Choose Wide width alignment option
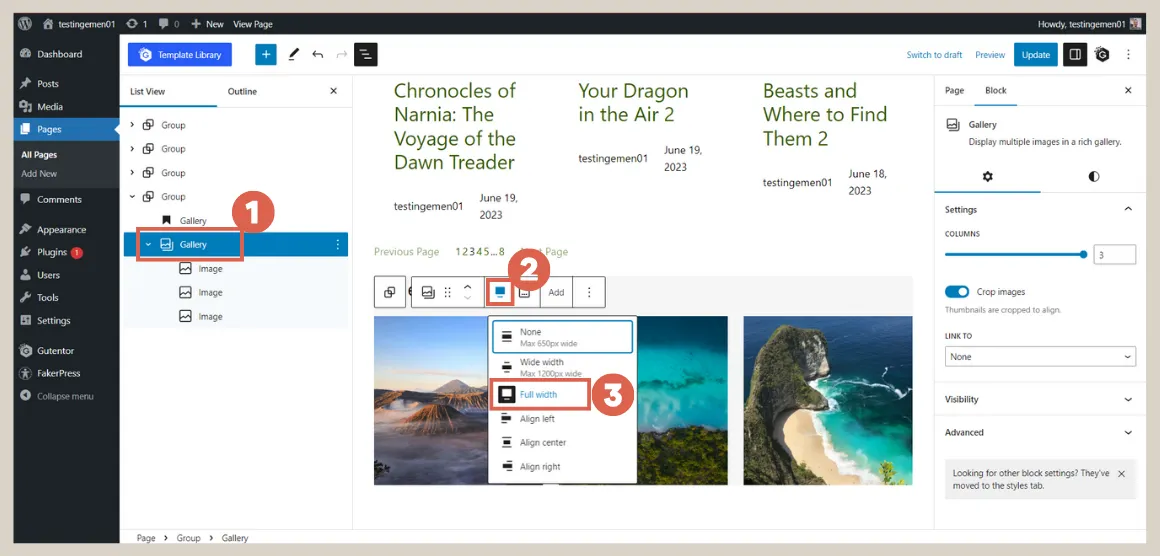 point(562,367)
